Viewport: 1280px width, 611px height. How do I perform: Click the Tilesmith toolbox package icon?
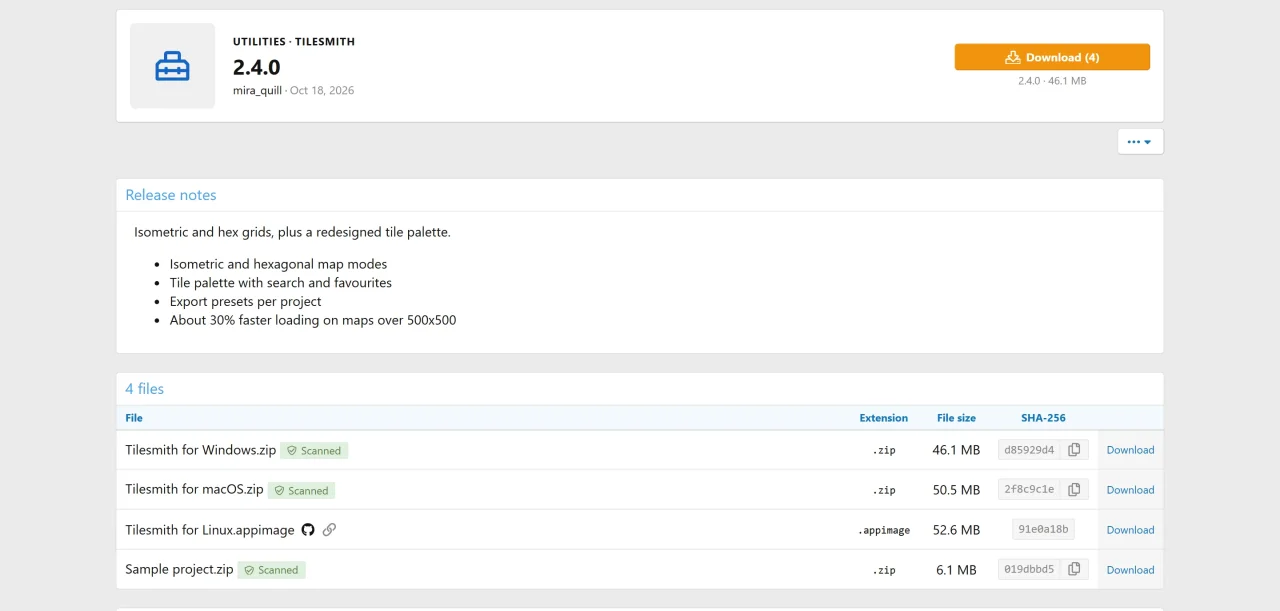(x=172, y=66)
